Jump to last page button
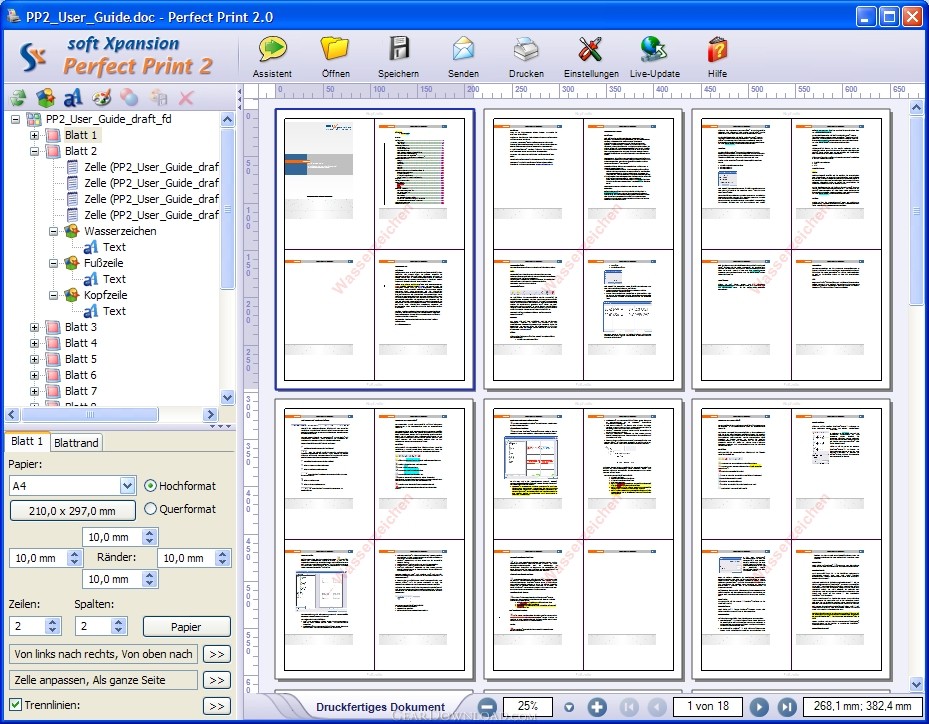The height and width of the screenshot is (724, 929). 786,707
